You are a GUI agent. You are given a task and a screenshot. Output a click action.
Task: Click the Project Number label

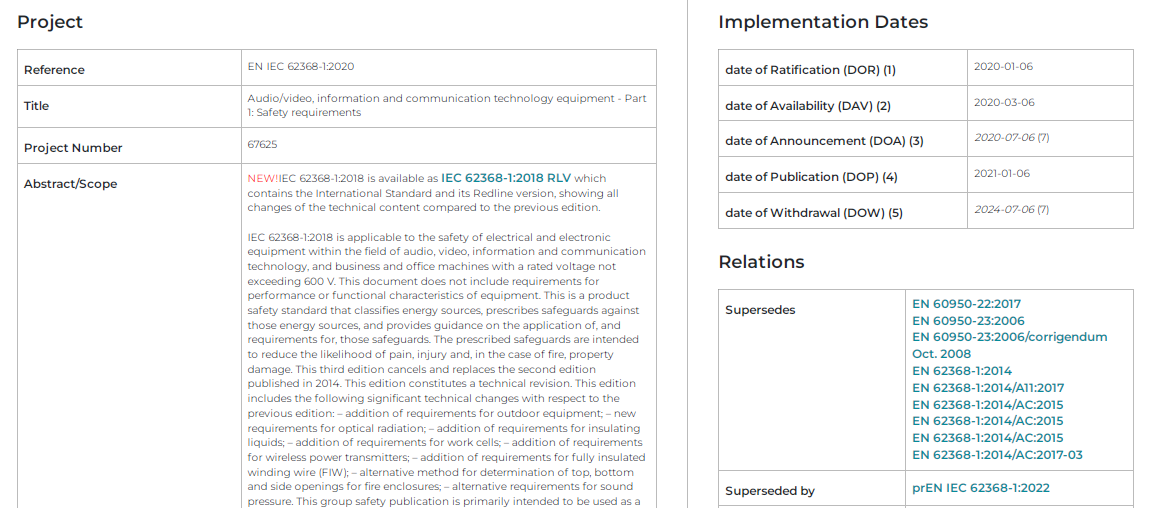tap(73, 148)
